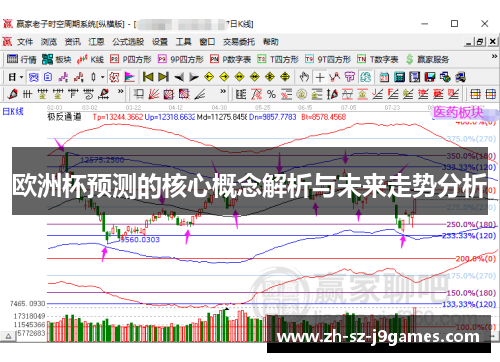Open the 文件 menu
Screen dimensions: 500x362
tap(25, 42)
